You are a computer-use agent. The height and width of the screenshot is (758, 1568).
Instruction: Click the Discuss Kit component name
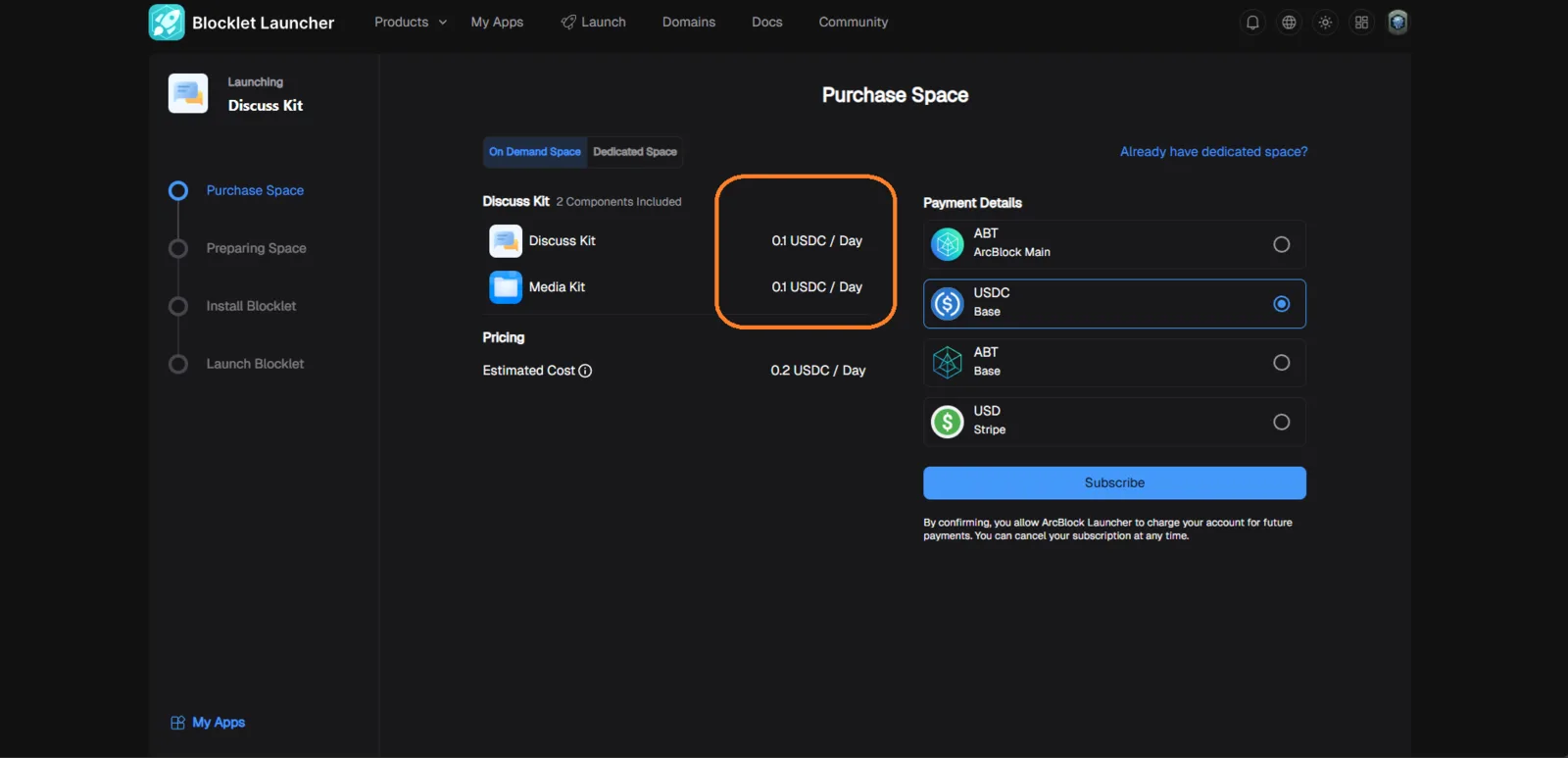pyautogui.click(x=562, y=240)
